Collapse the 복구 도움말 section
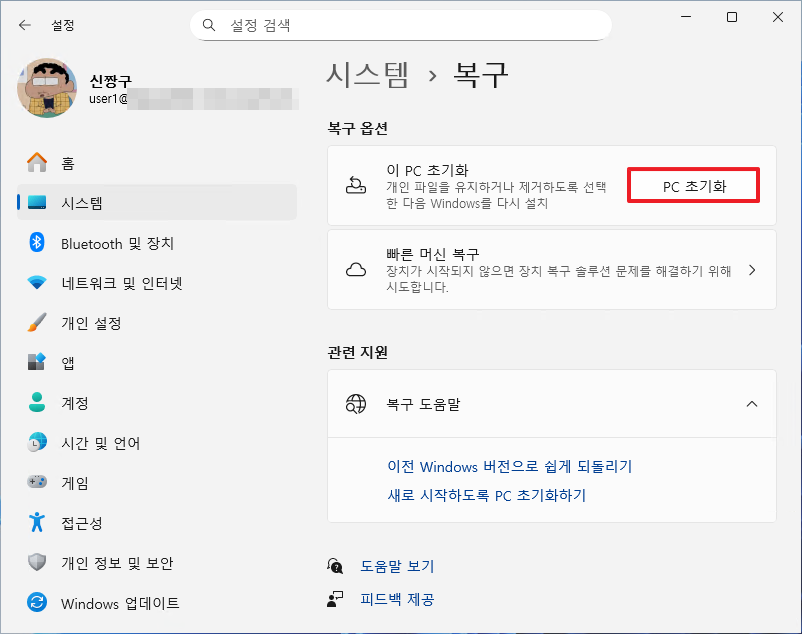Screen dimensions: 802x634 point(752,404)
